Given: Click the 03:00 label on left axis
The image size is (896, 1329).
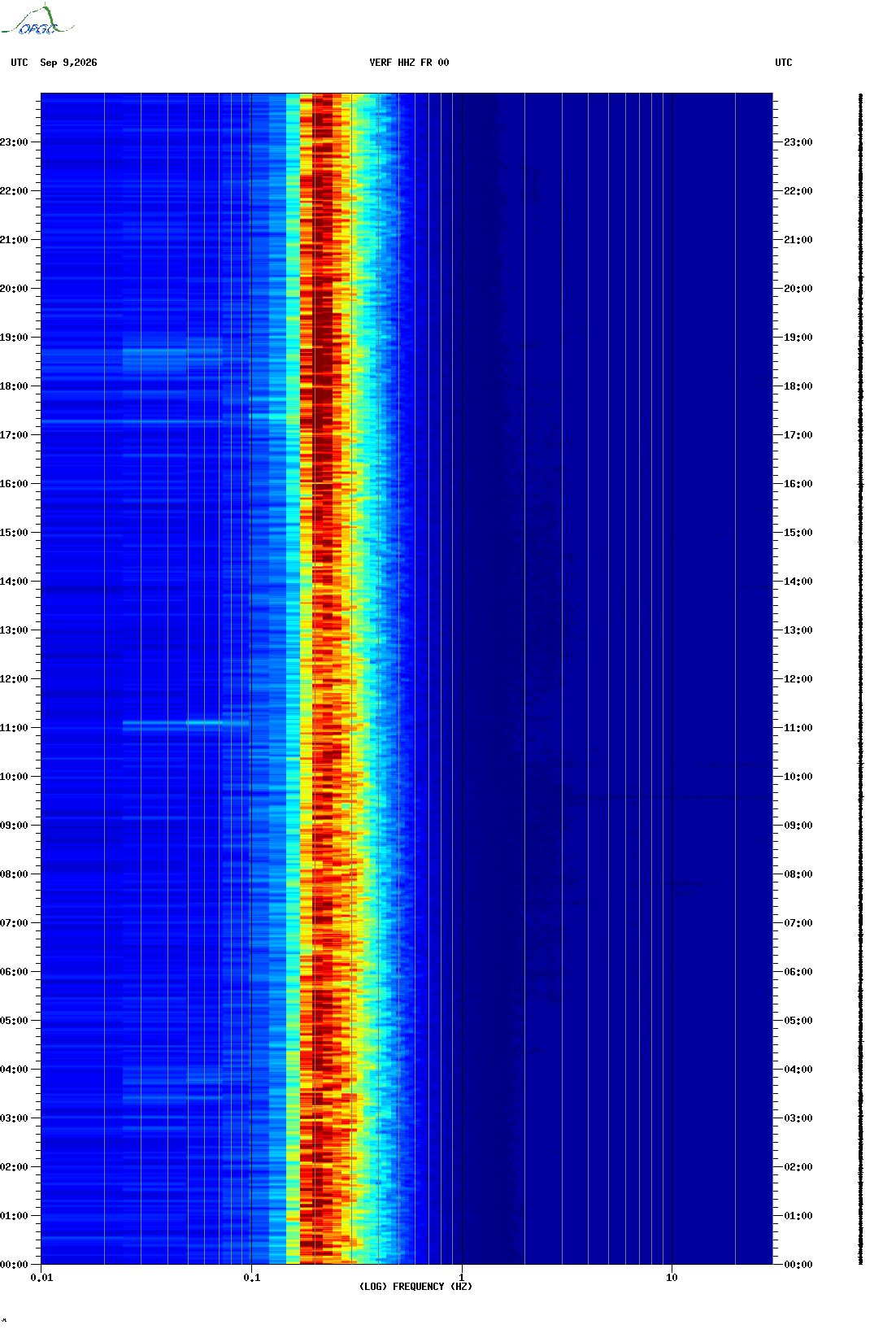Looking at the screenshot, I should [14, 1118].
